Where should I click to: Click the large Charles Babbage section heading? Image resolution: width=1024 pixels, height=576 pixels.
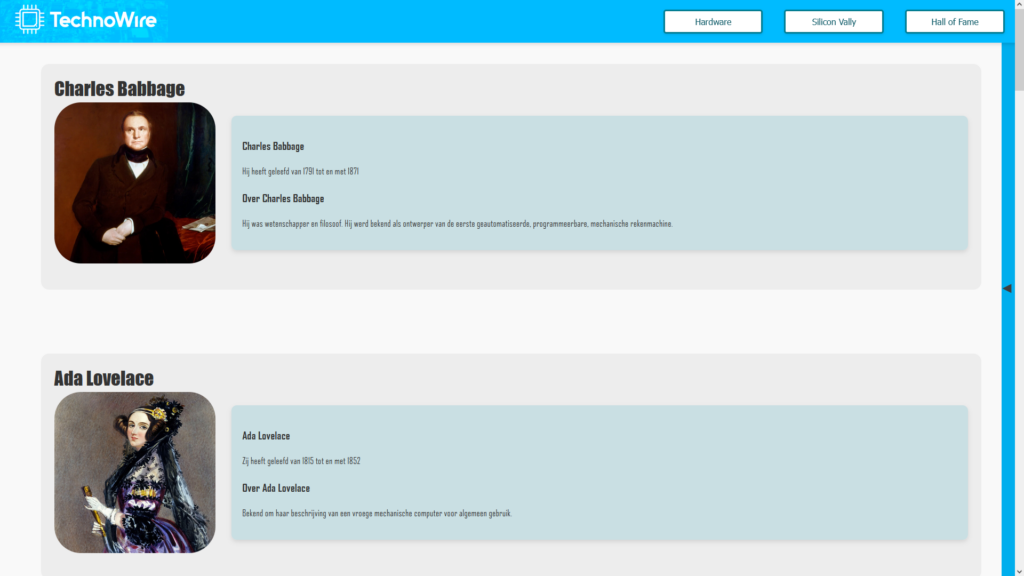(119, 89)
